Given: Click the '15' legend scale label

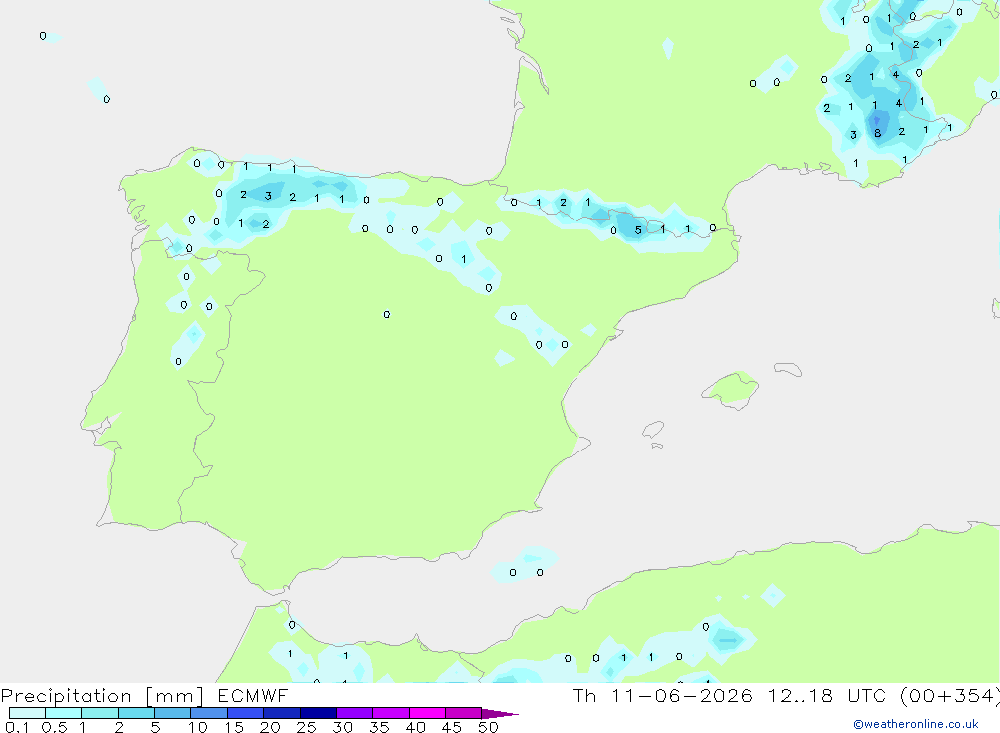Looking at the screenshot, I should click(x=234, y=727).
